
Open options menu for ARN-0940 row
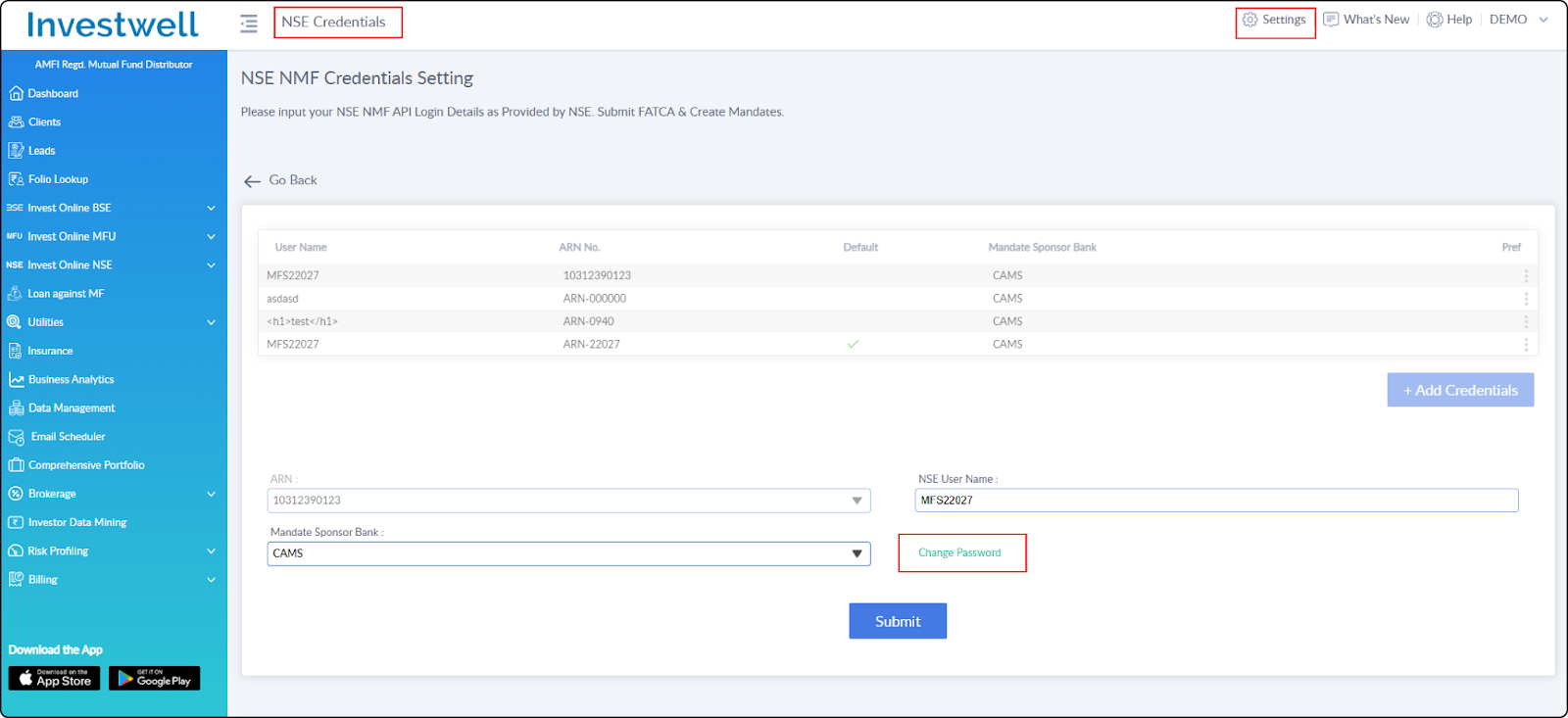(1526, 321)
